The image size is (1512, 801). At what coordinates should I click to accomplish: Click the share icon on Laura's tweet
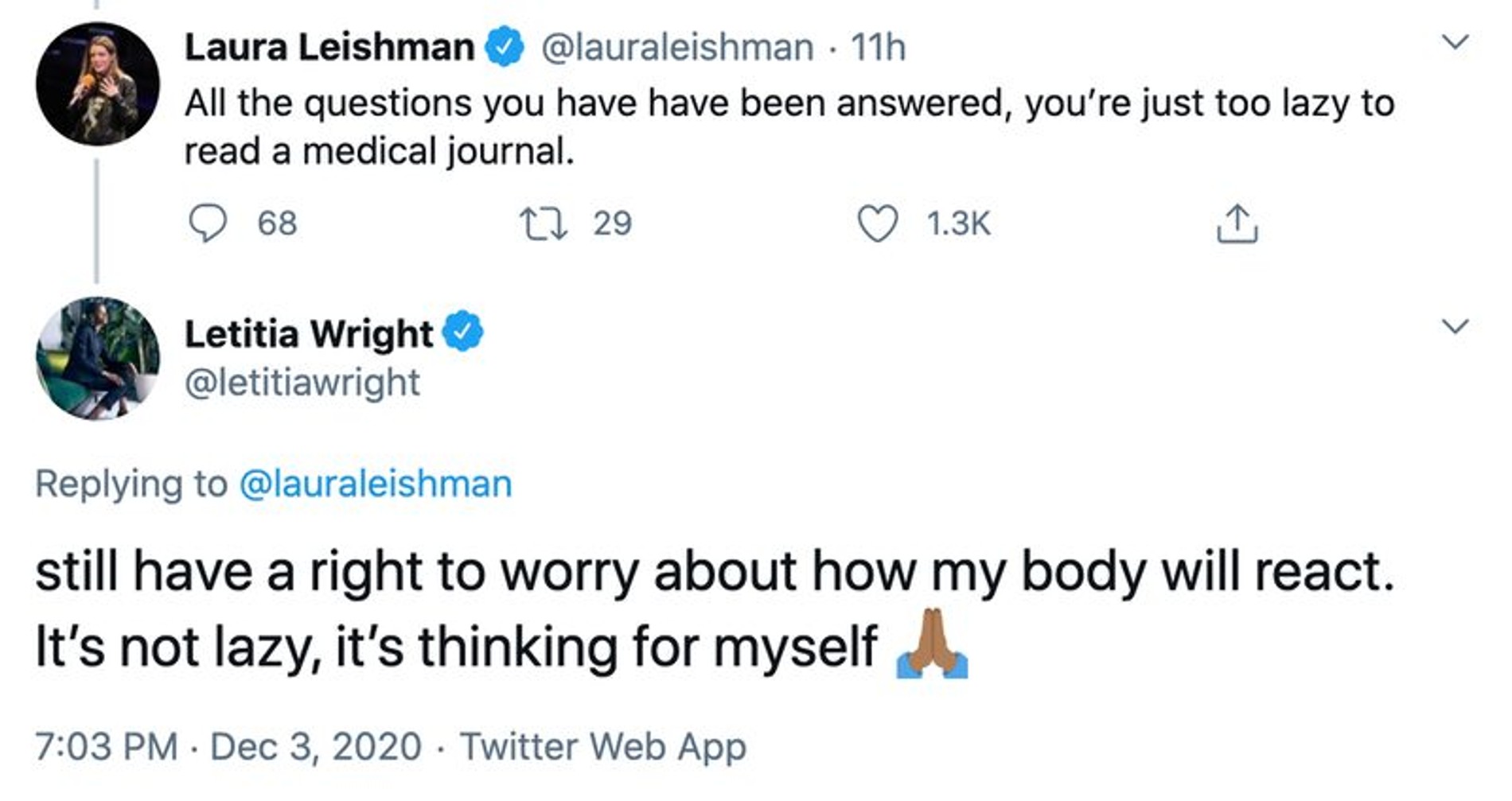point(1237,224)
